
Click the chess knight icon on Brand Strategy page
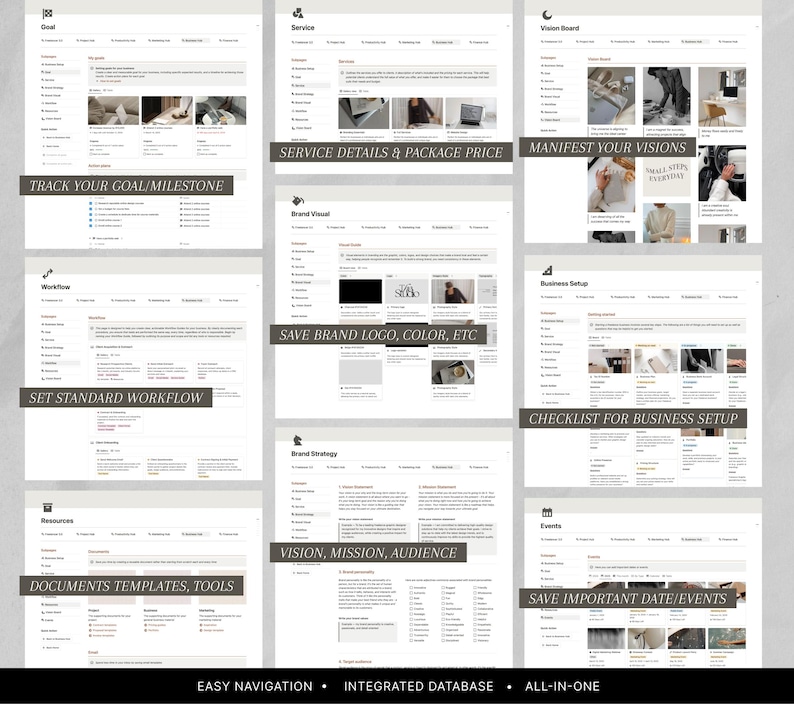297,440
